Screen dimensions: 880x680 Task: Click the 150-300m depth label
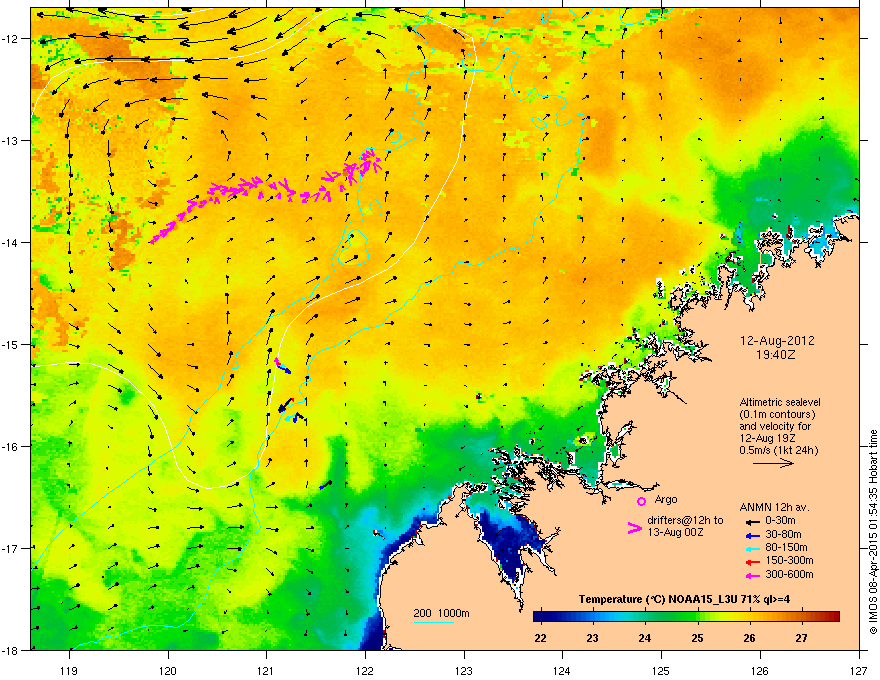point(789,560)
